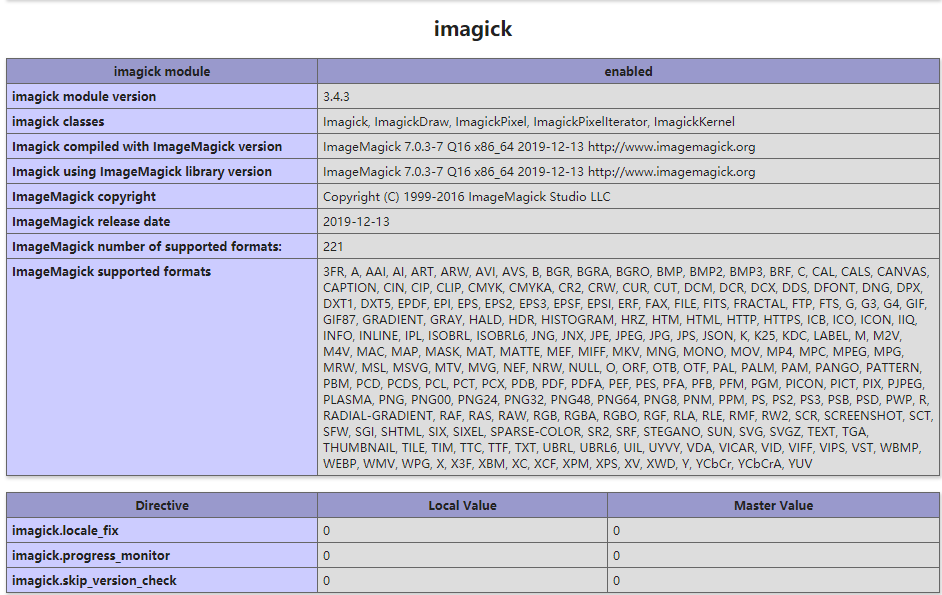
Task: Select "Imagick using ImageMagick library version" label
Action: click(142, 172)
